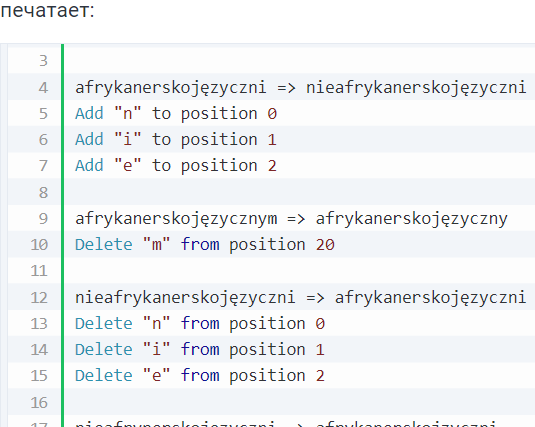Click line number 13
Viewport: 535px width, 427px height.
click(39, 324)
